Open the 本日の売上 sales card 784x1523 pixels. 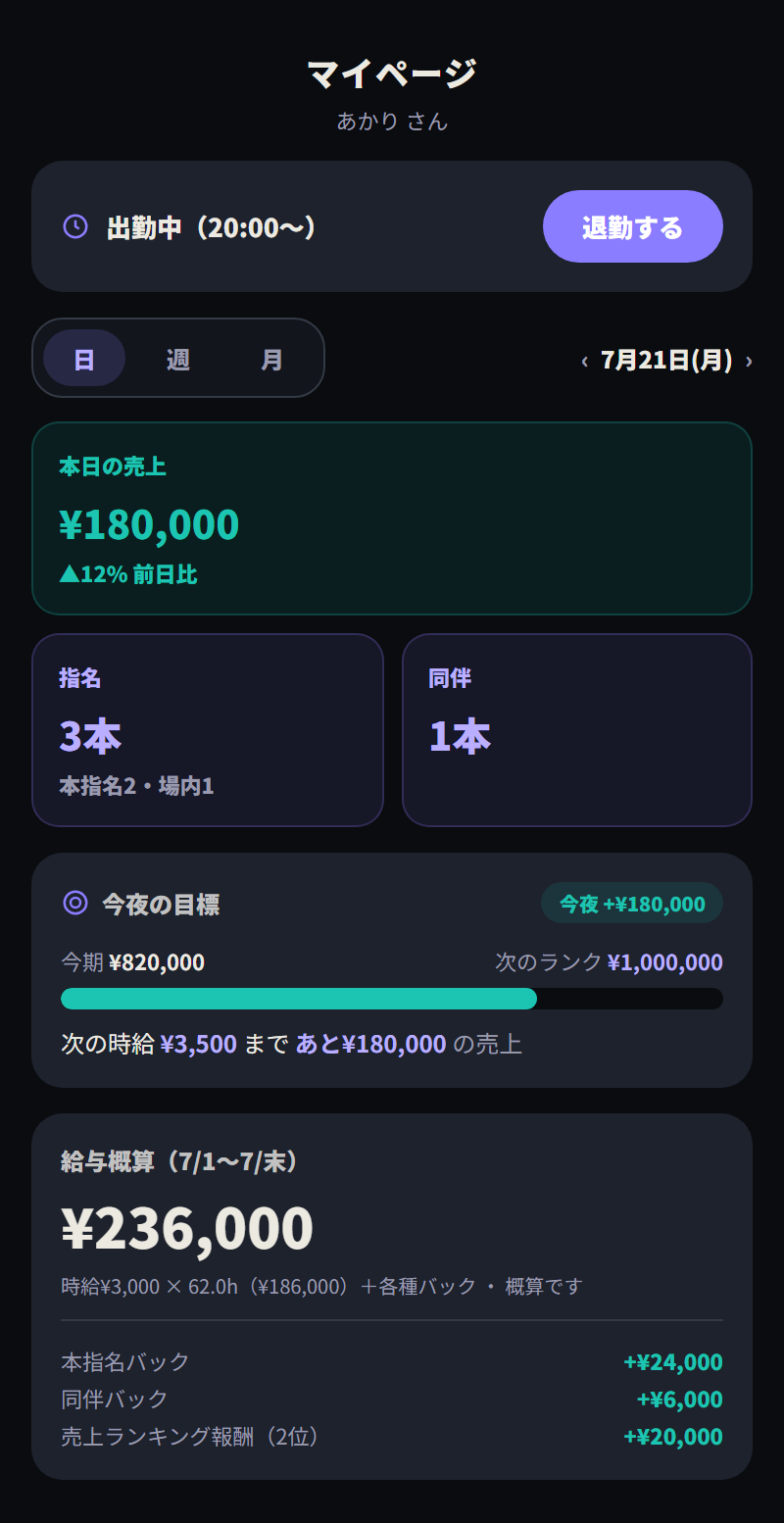(392, 518)
